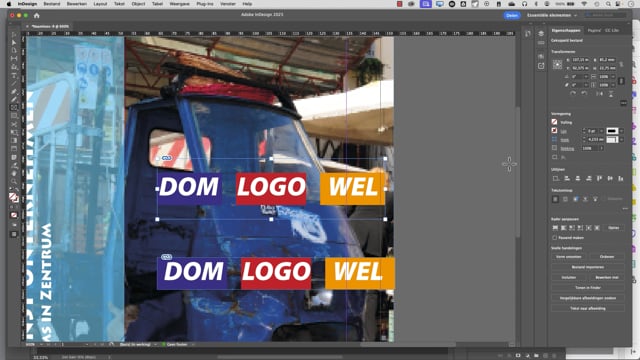
Task: Open the shear angle dropdown
Action: point(586,85)
